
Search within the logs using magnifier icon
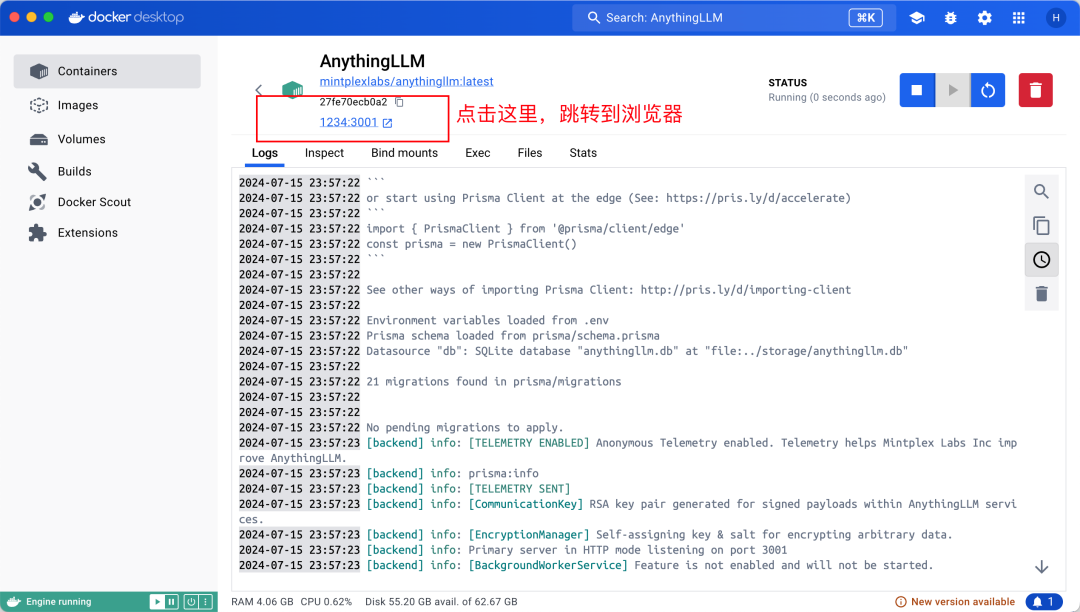click(1041, 191)
